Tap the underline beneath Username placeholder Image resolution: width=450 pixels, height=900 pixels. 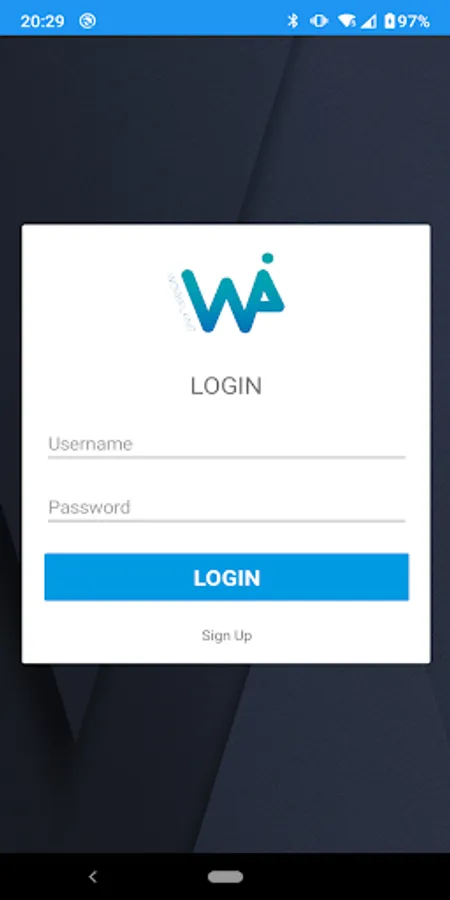click(227, 457)
